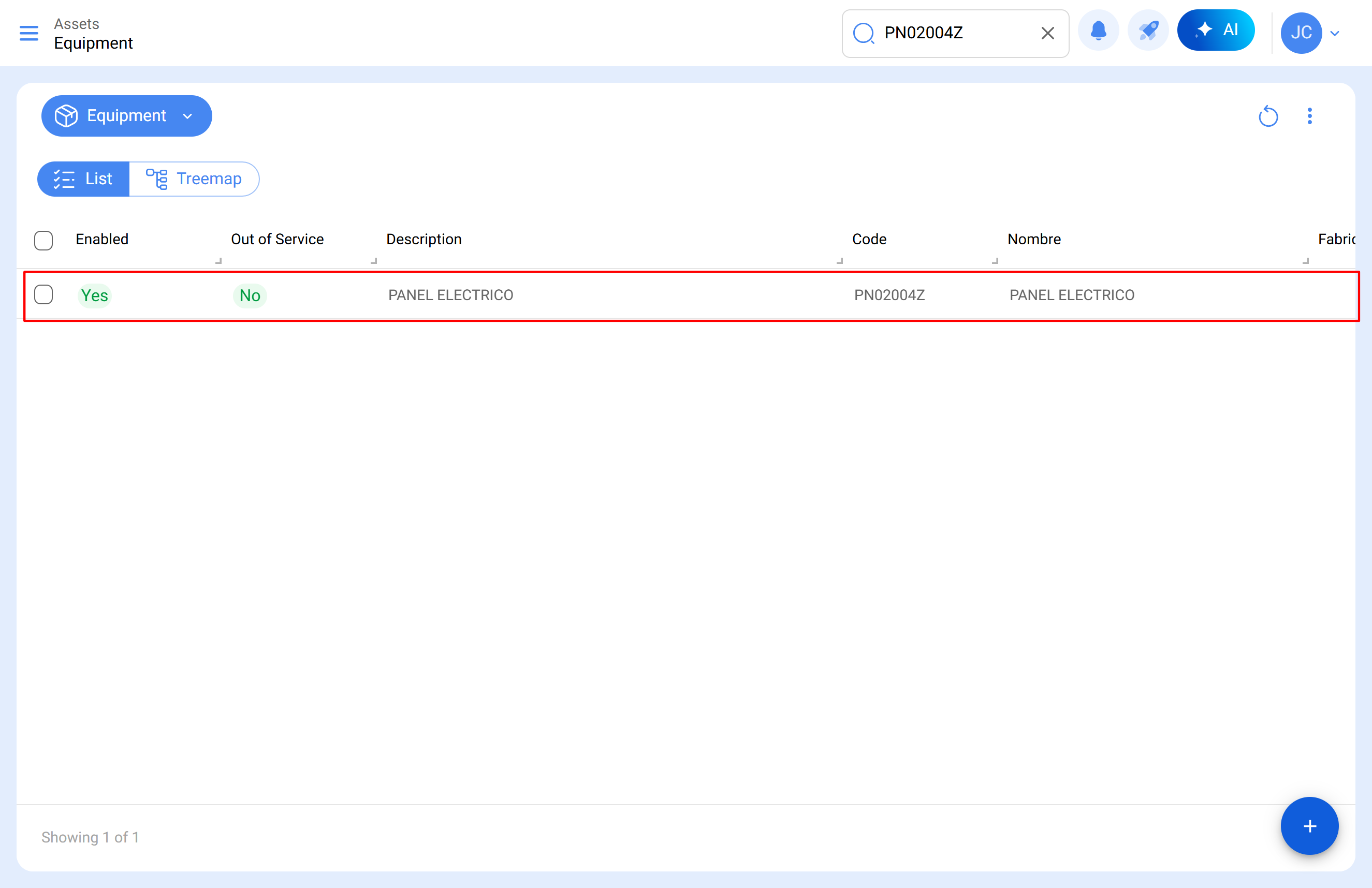Open the AI assistant
This screenshot has height=888, width=1372.
click(1216, 31)
